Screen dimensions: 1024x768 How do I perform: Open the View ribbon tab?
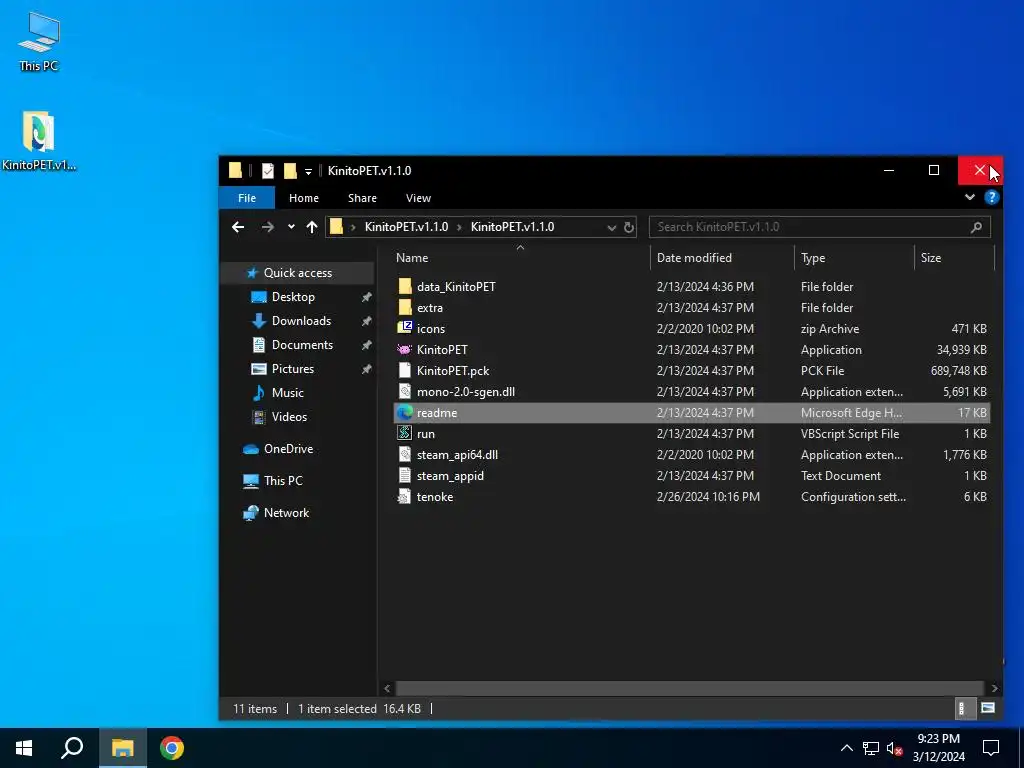tap(419, 198)
